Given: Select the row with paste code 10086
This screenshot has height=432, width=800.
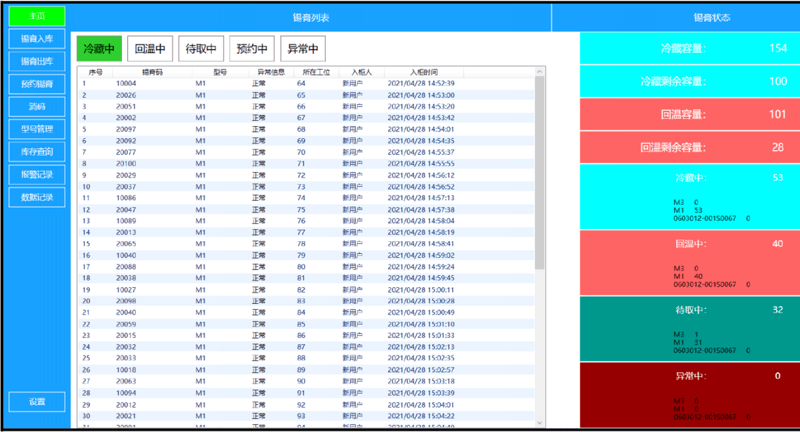Looking at the screenshot, I should coord(306,198).
